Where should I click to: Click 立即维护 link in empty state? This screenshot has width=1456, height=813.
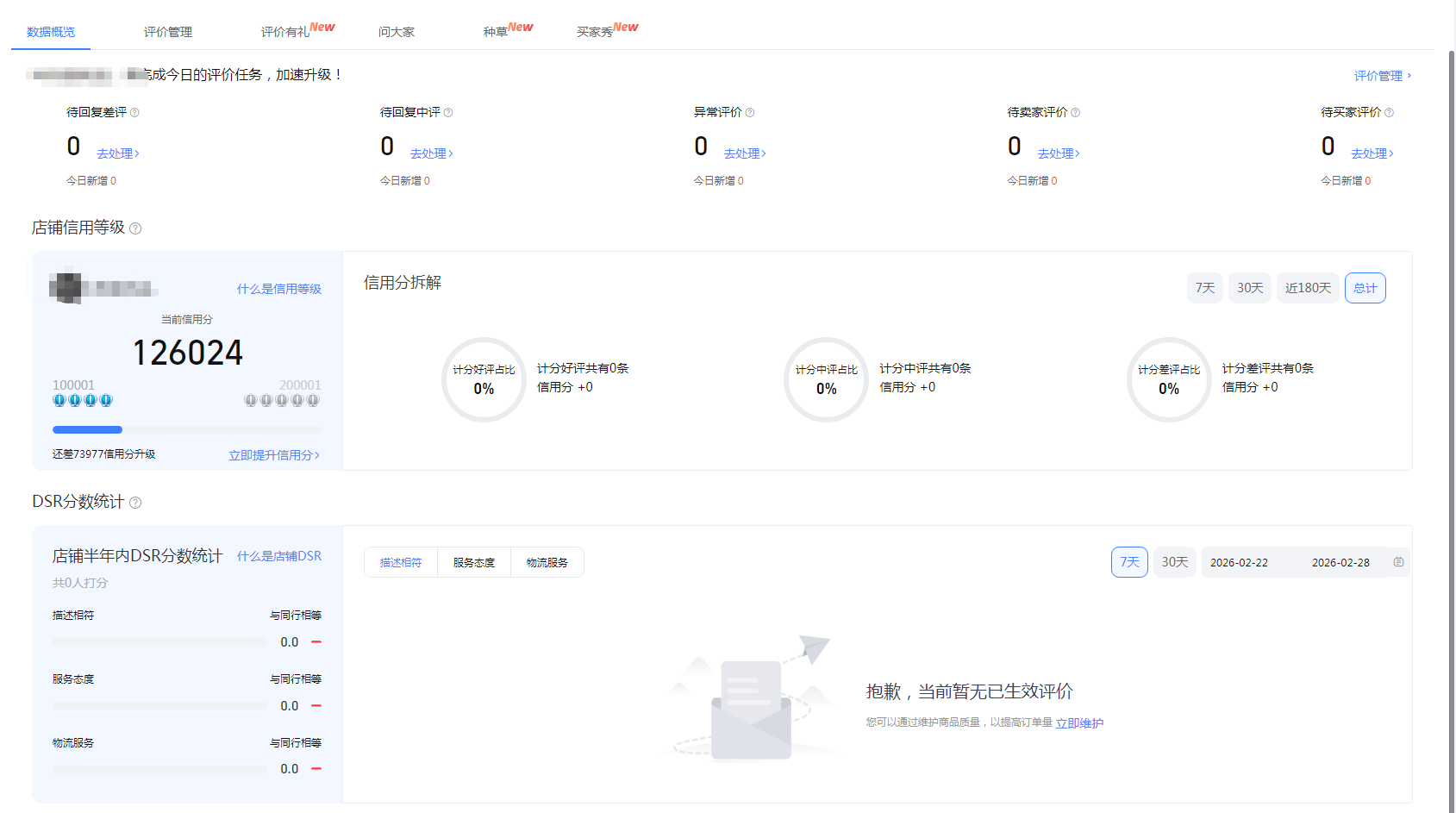pyautogui.click(x=1079, y=723)
